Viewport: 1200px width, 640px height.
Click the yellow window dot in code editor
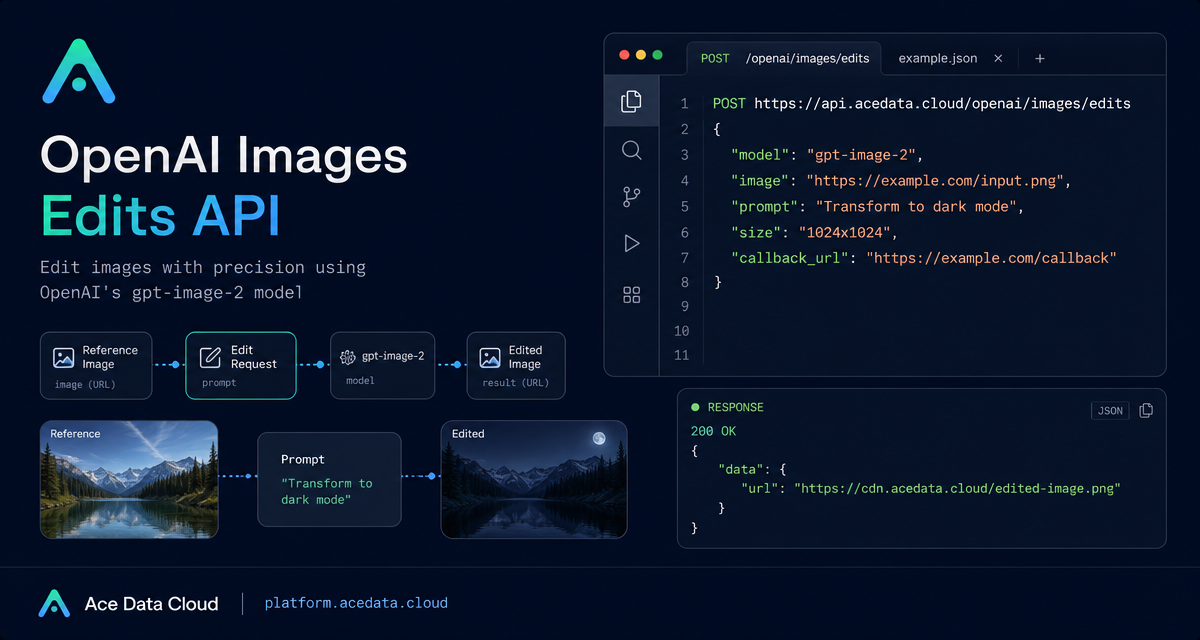coord(641,55)
